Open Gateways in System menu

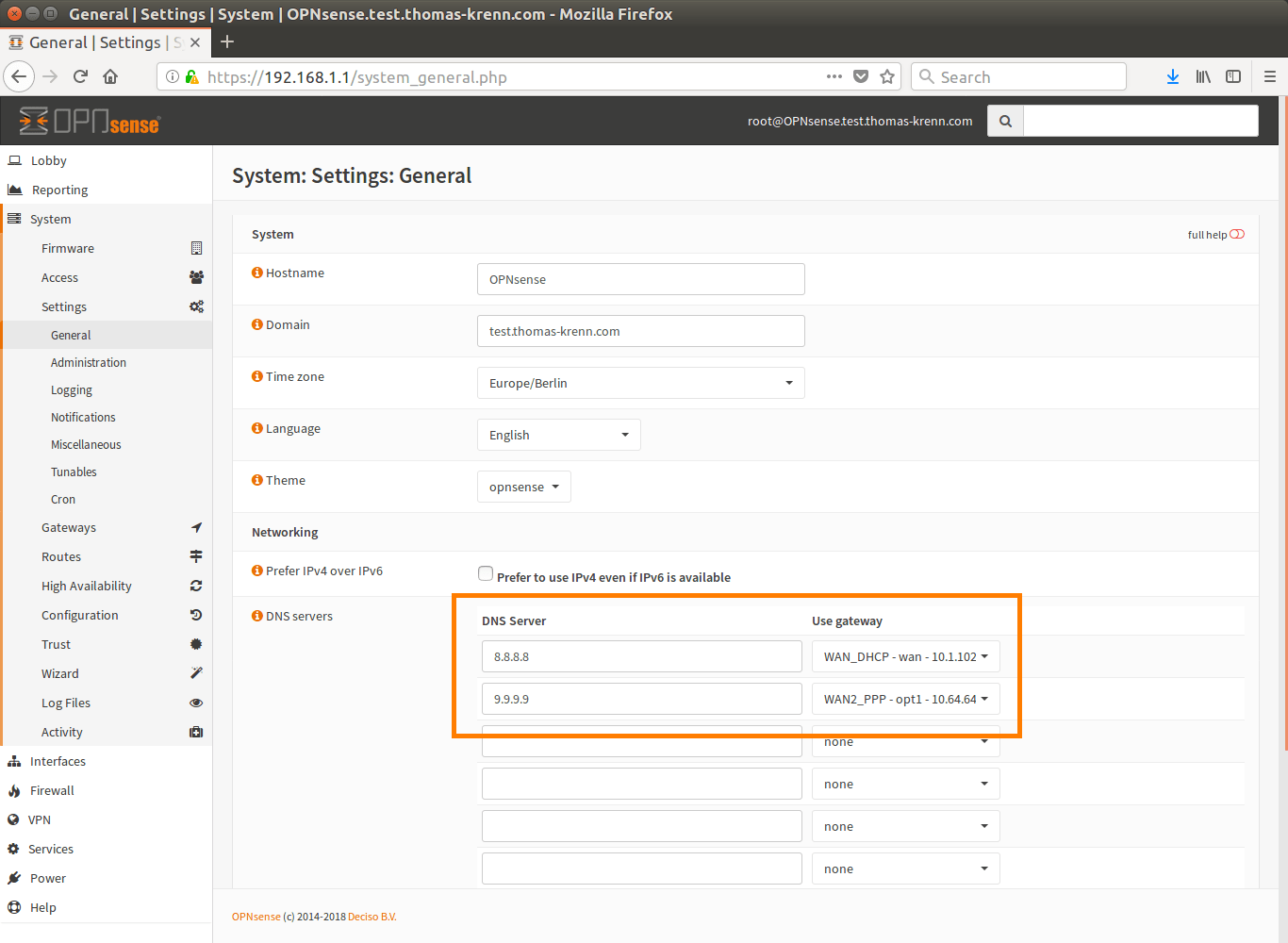pos(69,527)
